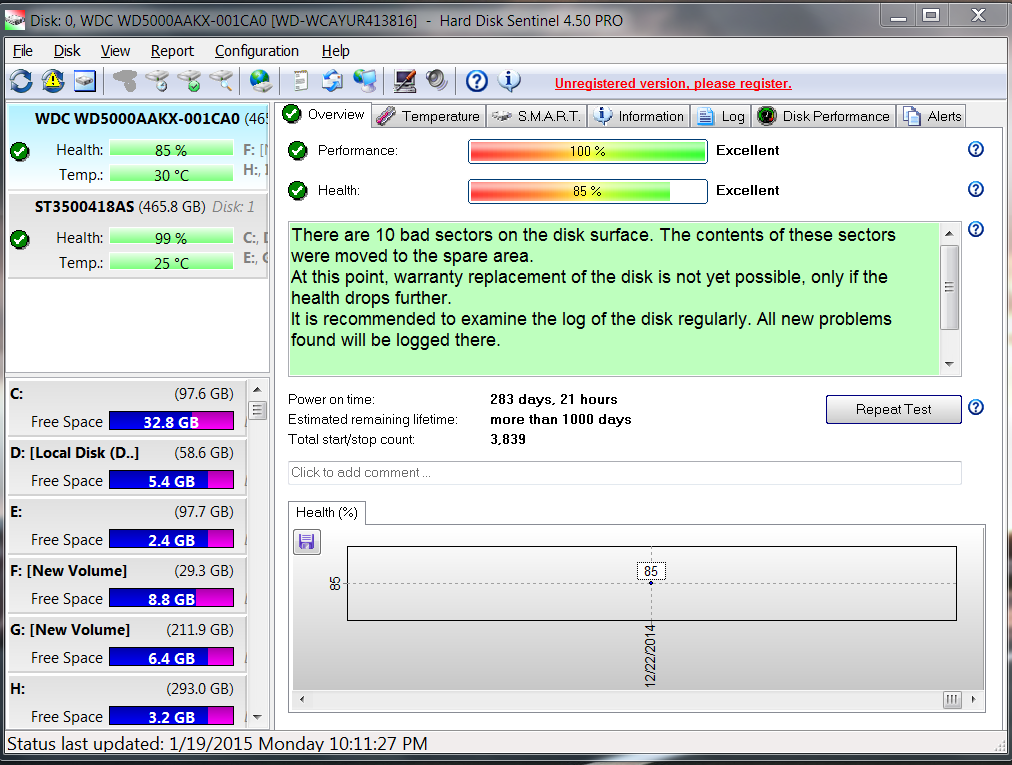The image size is (1012, 765).
Task: Select the C: partition entry
Action: point(127,408)
